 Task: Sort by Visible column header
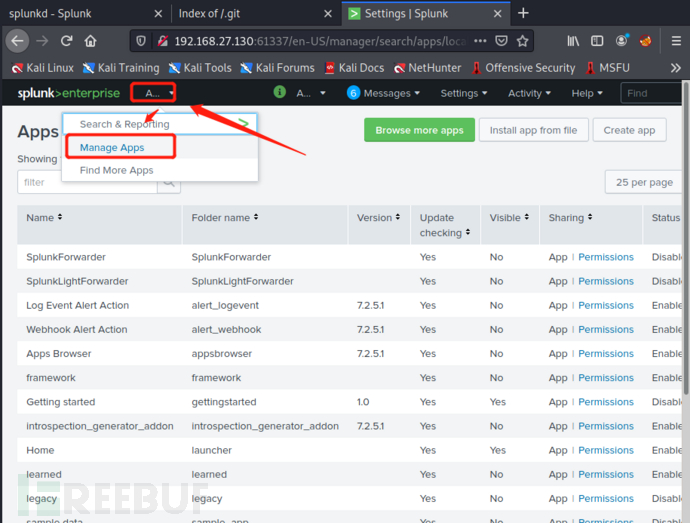(509, 217)
